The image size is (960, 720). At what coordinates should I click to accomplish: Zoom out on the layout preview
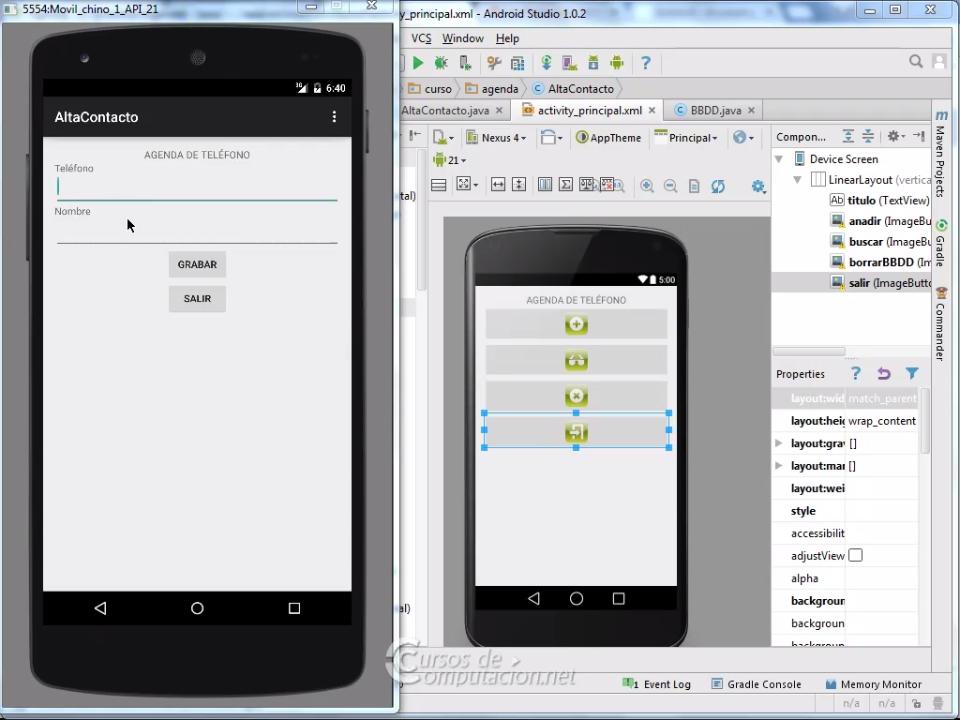point(670,186)
